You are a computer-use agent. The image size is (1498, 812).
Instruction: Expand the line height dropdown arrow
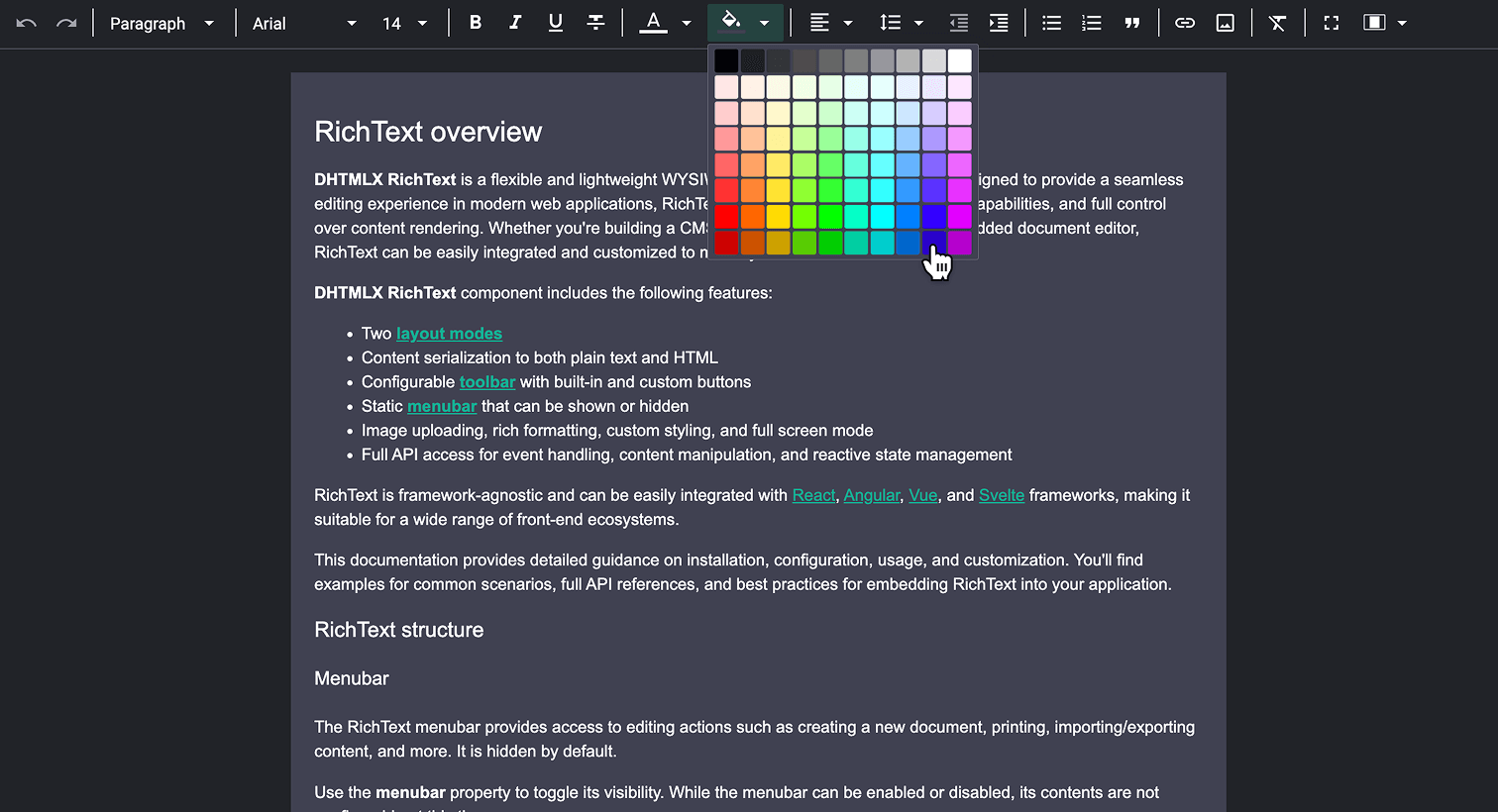918,23
